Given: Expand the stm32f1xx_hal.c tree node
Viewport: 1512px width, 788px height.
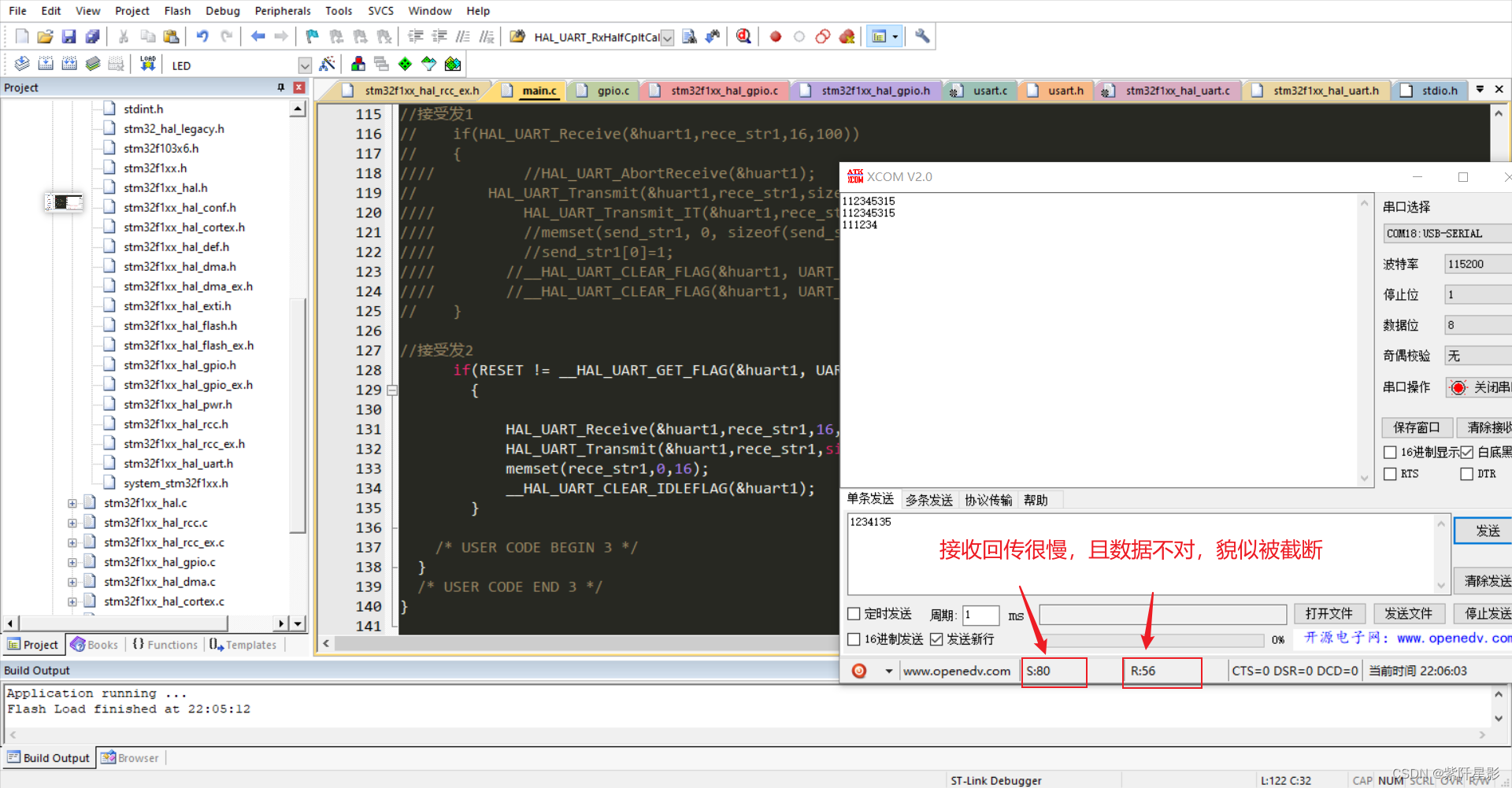Looking at the screenshot, I should [72, 503].
